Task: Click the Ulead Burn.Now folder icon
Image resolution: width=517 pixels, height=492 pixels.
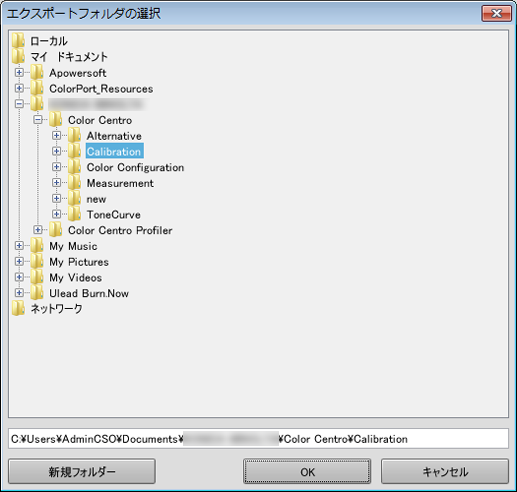Action: pos(37,293)
